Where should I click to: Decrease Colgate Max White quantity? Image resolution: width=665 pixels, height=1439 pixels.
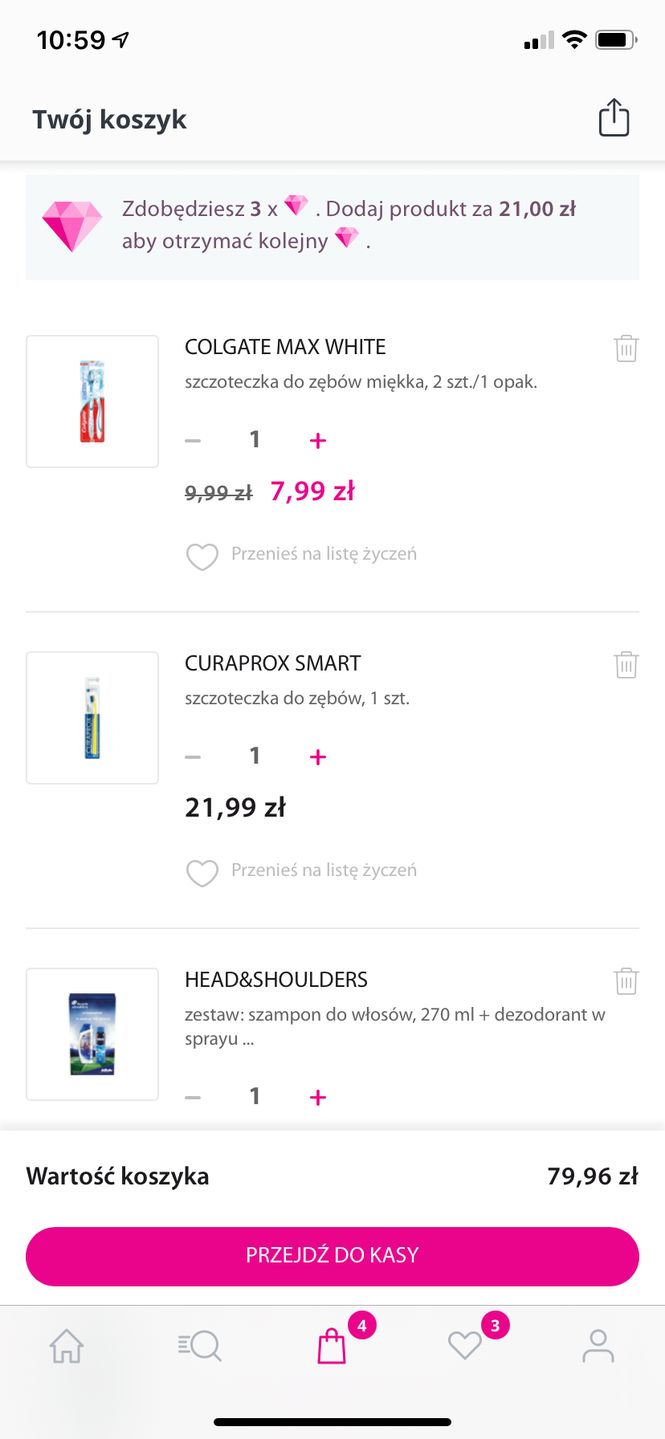click(193, 440)
